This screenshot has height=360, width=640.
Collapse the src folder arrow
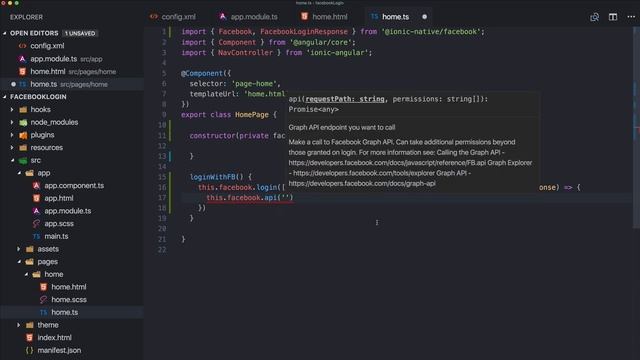tap(12, 160)
